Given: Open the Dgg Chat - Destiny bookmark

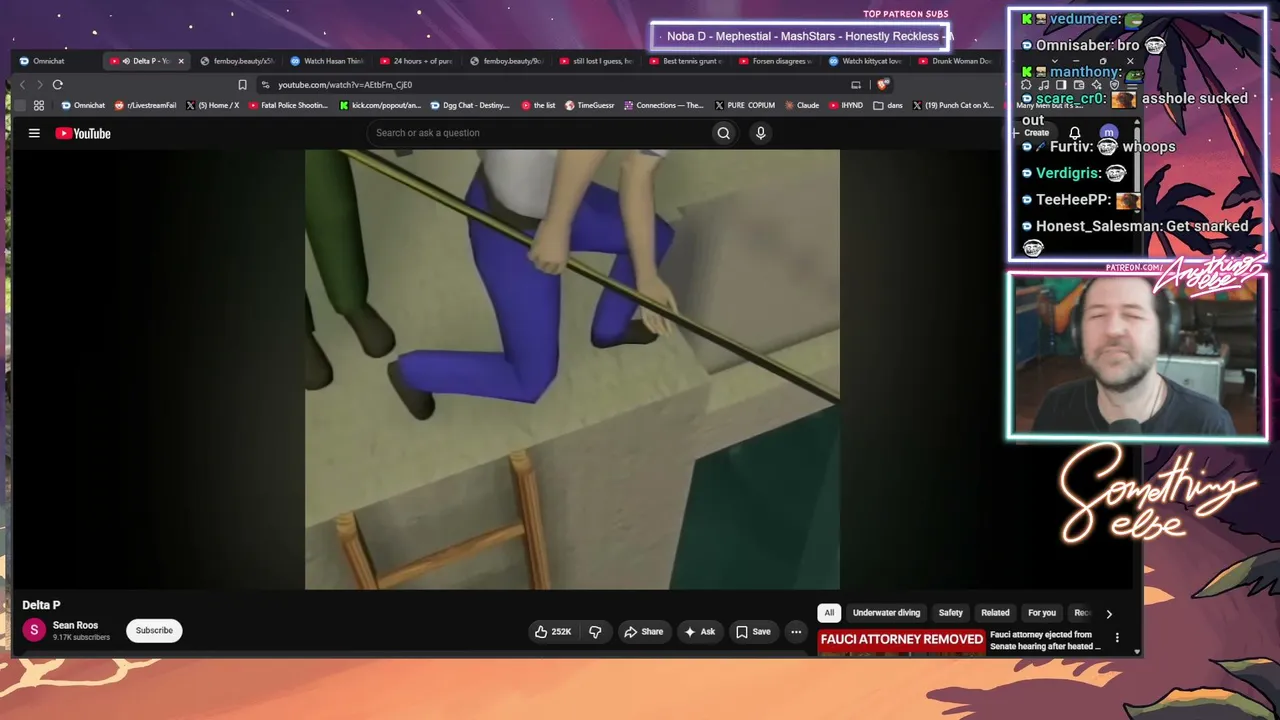Looking at the screenshot, I should [470, 105].
